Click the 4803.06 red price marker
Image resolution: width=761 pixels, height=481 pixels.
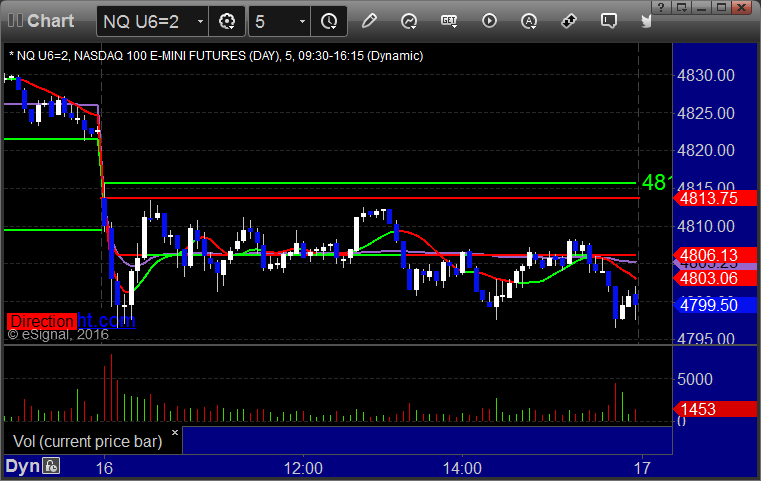click(x=715, y=278)
